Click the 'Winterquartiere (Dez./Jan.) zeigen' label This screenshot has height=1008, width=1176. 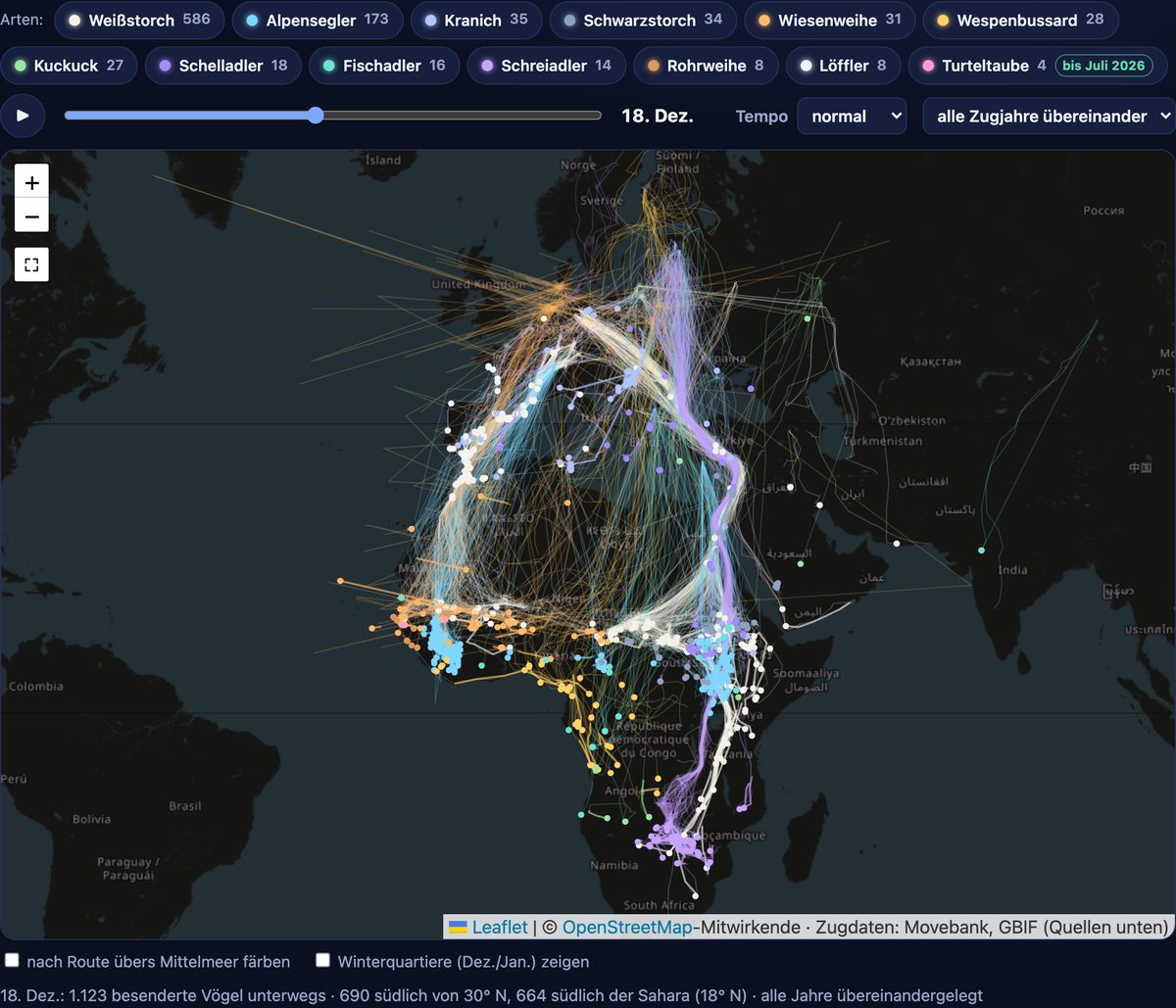coord(464,962)
